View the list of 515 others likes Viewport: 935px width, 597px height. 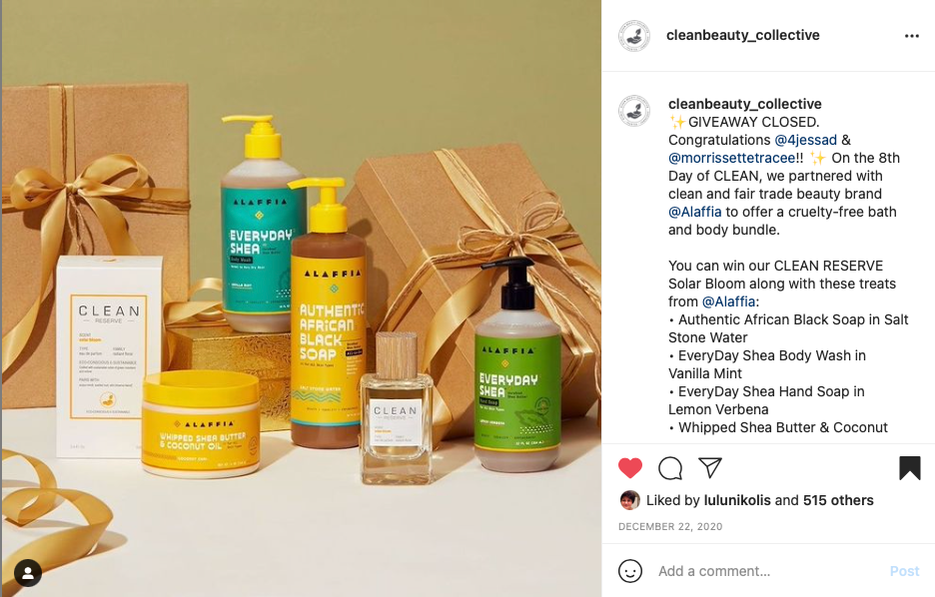click(x=838, y=500)
